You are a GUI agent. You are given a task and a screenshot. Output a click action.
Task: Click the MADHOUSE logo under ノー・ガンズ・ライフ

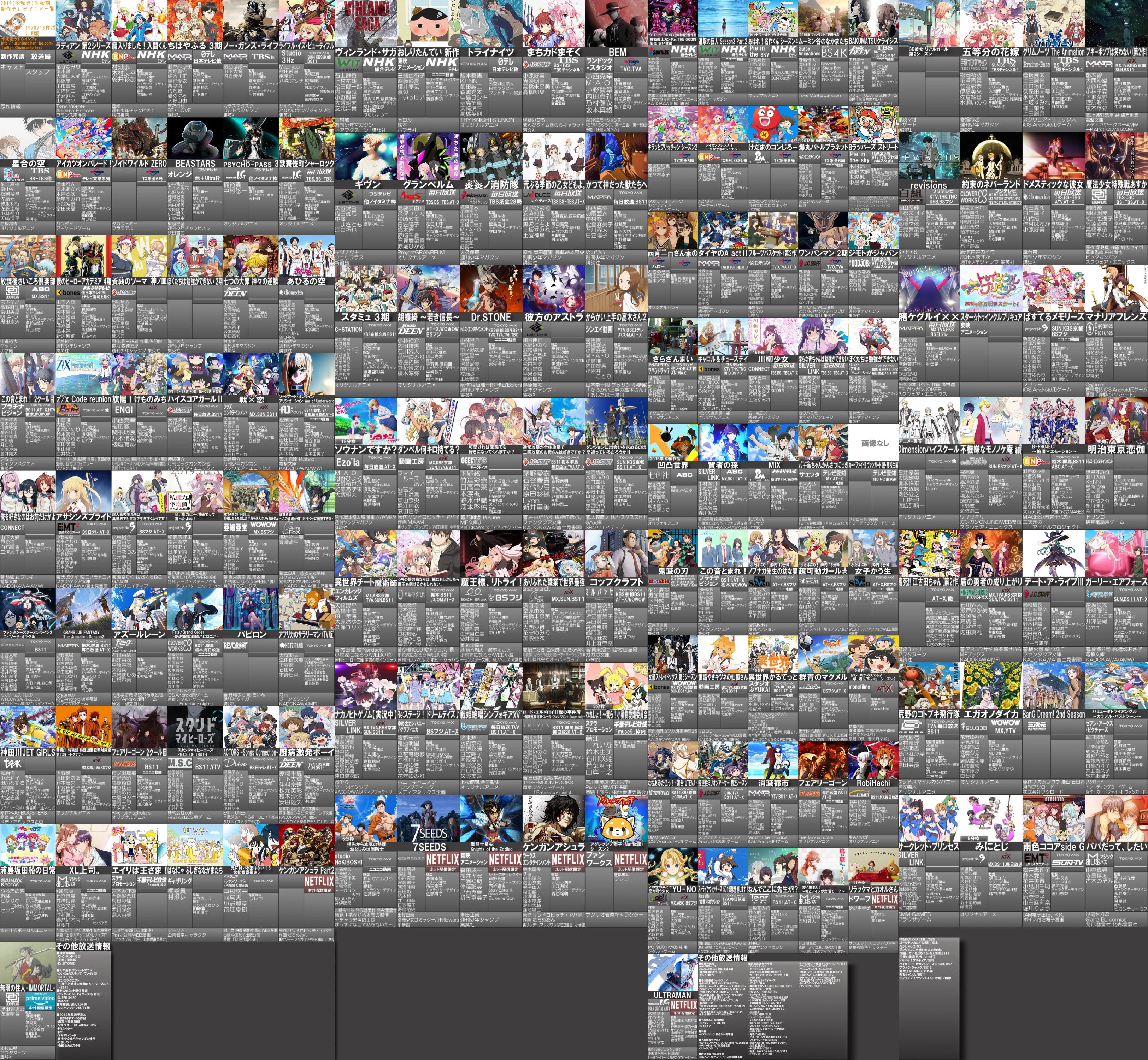point(235,56)
